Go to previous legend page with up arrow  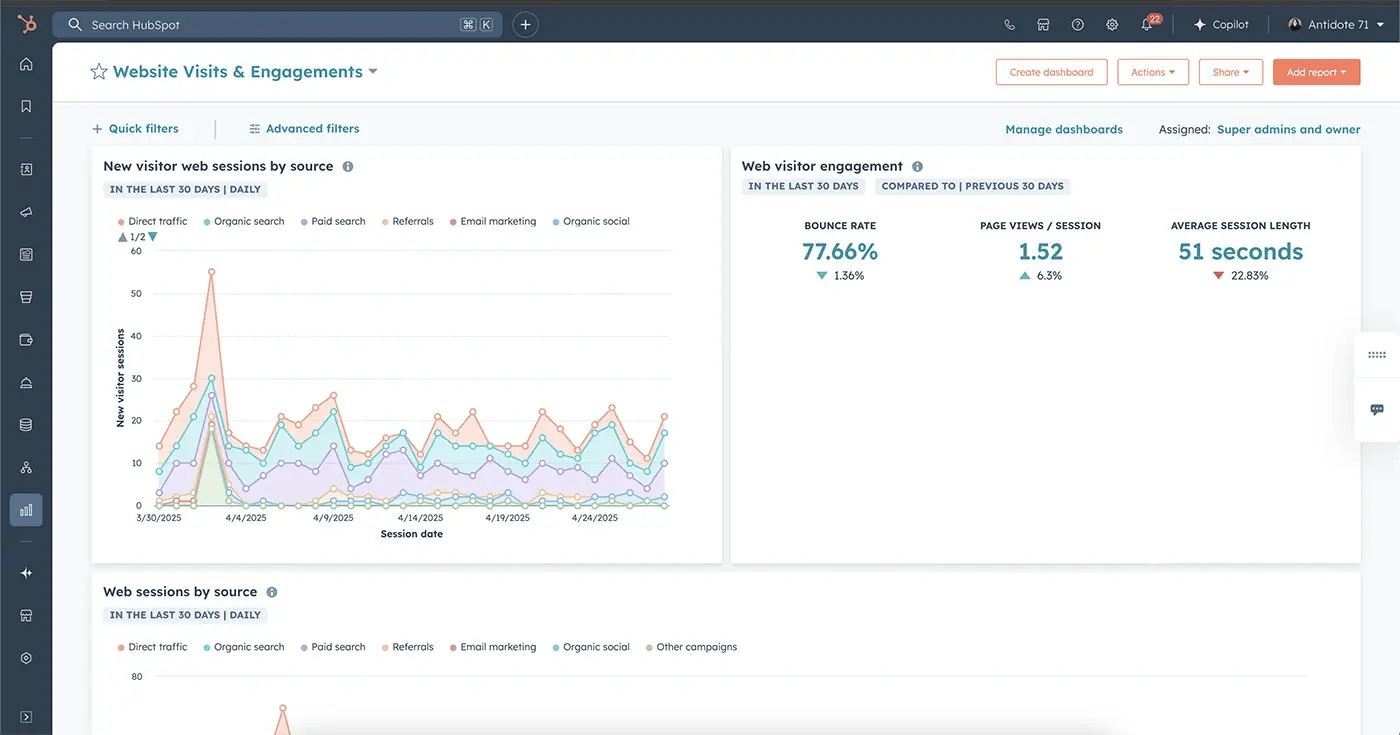[122, 237]
